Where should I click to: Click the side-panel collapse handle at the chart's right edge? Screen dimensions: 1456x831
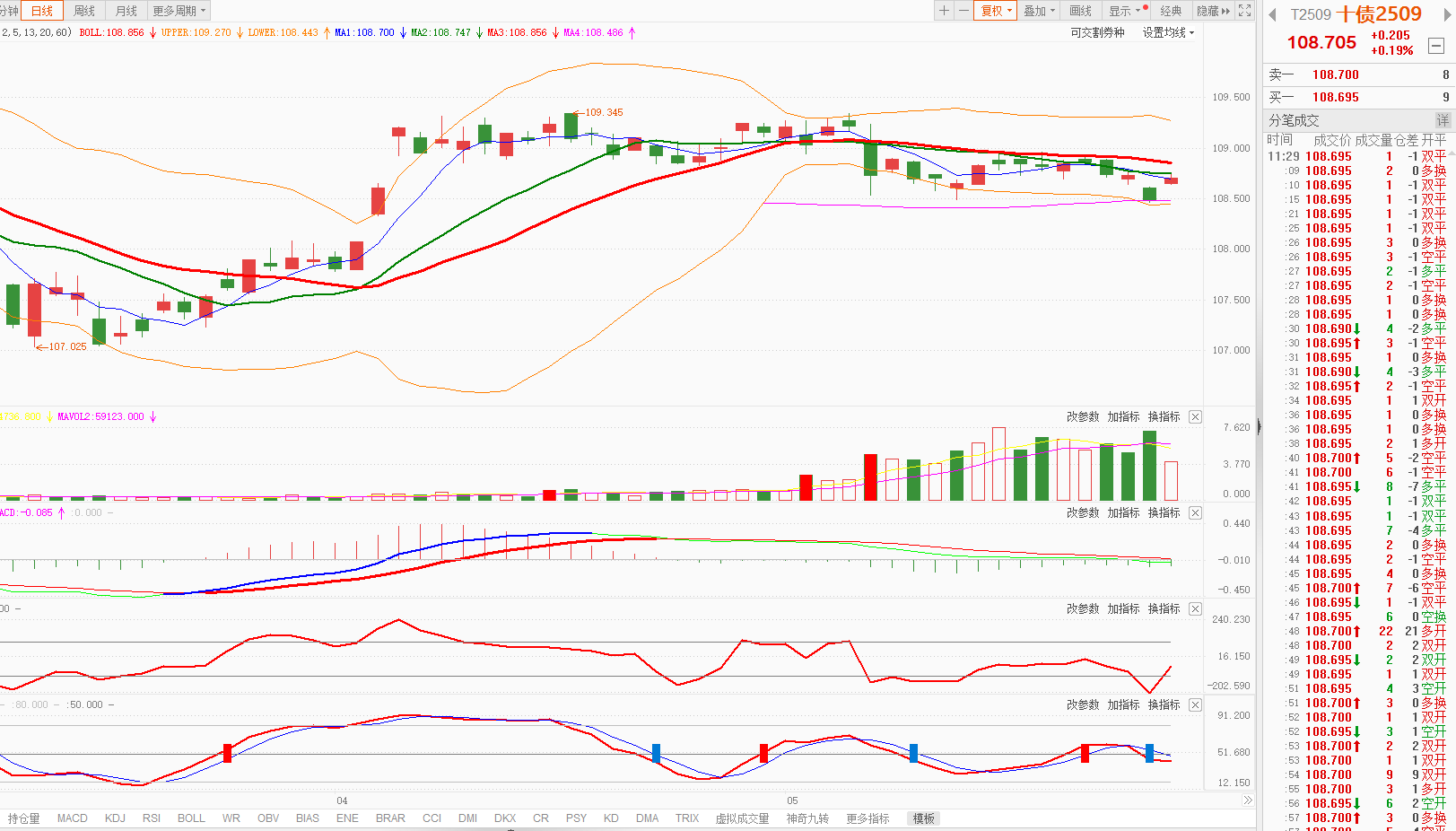click(x=1259, y=427)
